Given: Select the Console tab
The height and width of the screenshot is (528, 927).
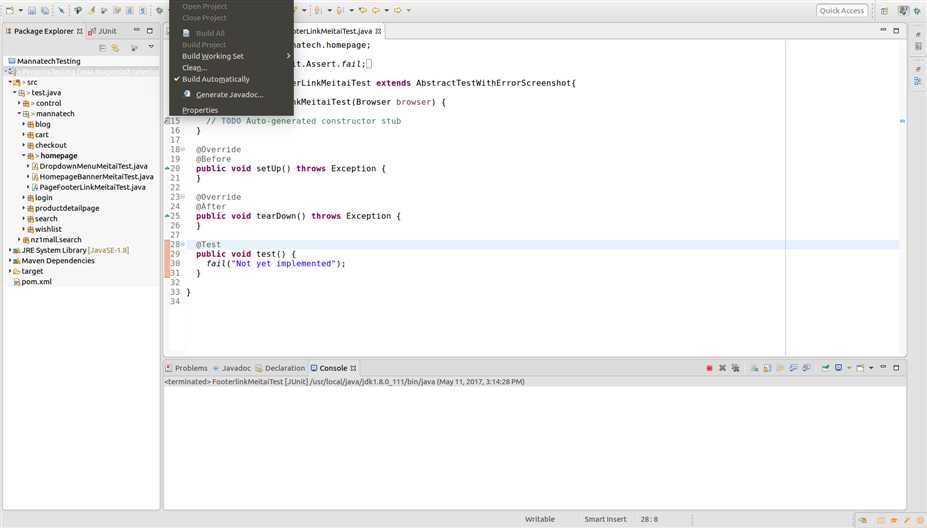Looking at the screenshot, I should (x=333, y=368).
